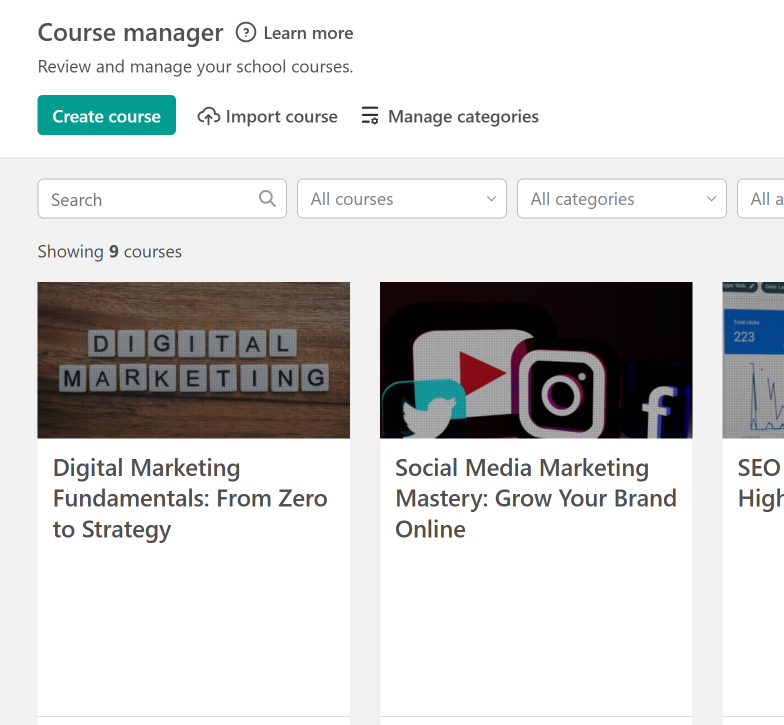Open the social media icons course thumbnail
The width and height of the screenshot is (784, 725).
click(x=536, y=360)
